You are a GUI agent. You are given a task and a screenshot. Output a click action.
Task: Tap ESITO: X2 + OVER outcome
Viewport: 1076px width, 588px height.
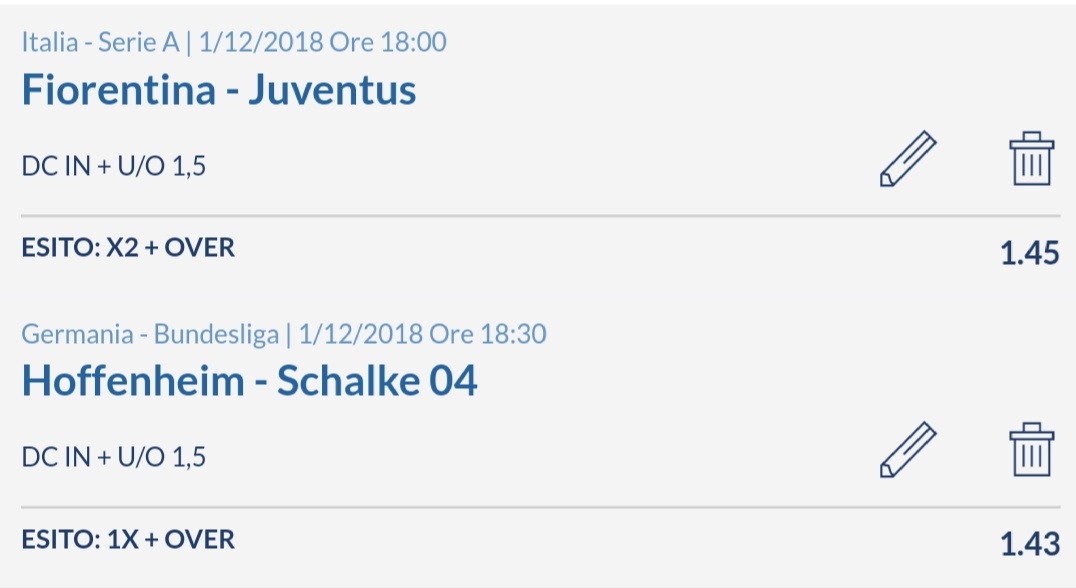[x=128, y=248]
